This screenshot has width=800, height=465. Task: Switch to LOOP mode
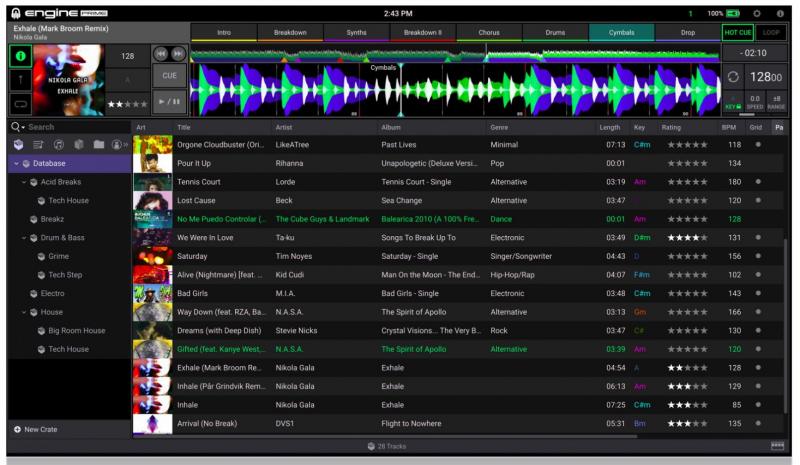(771, 33)
